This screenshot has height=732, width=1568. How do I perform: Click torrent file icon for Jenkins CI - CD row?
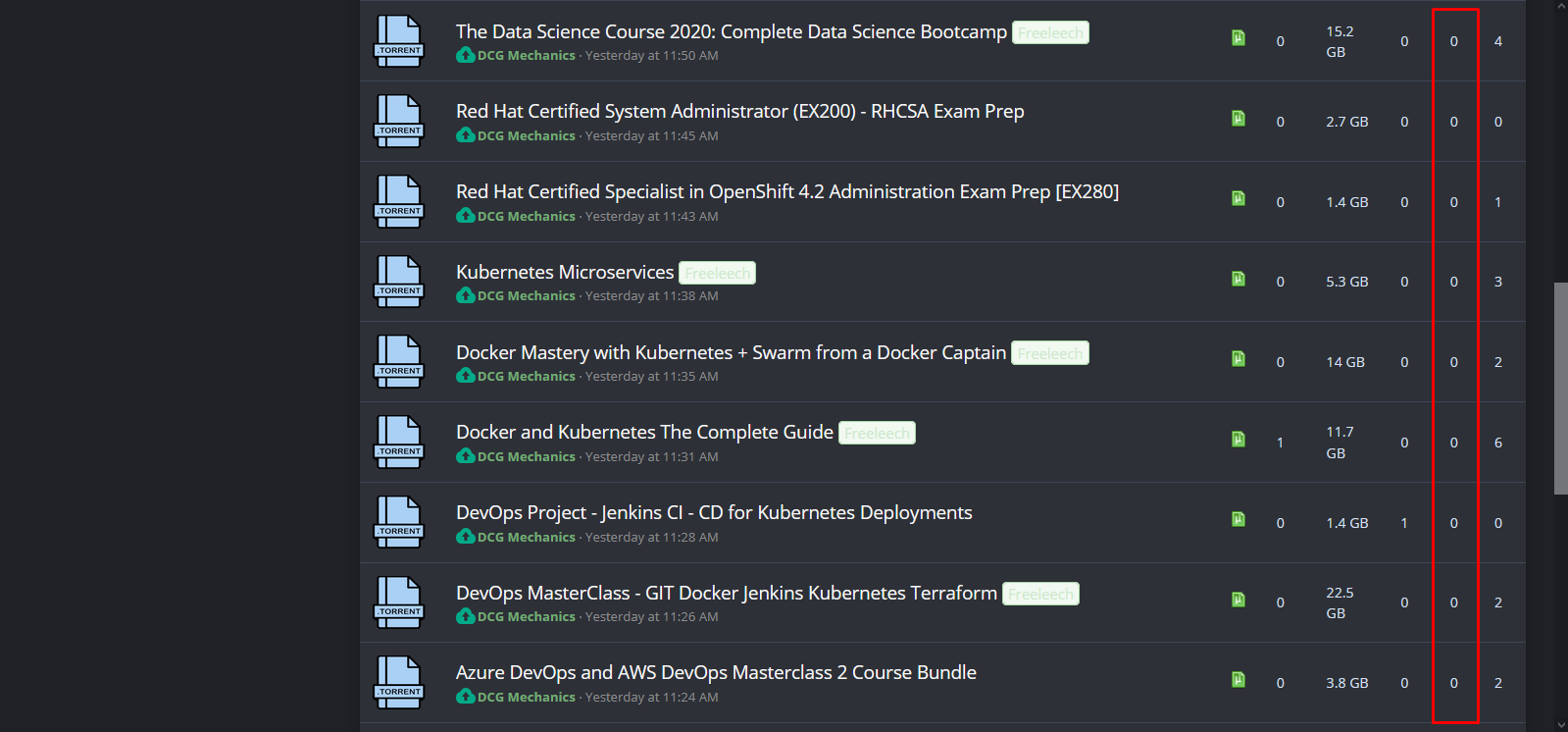point(399,522)
